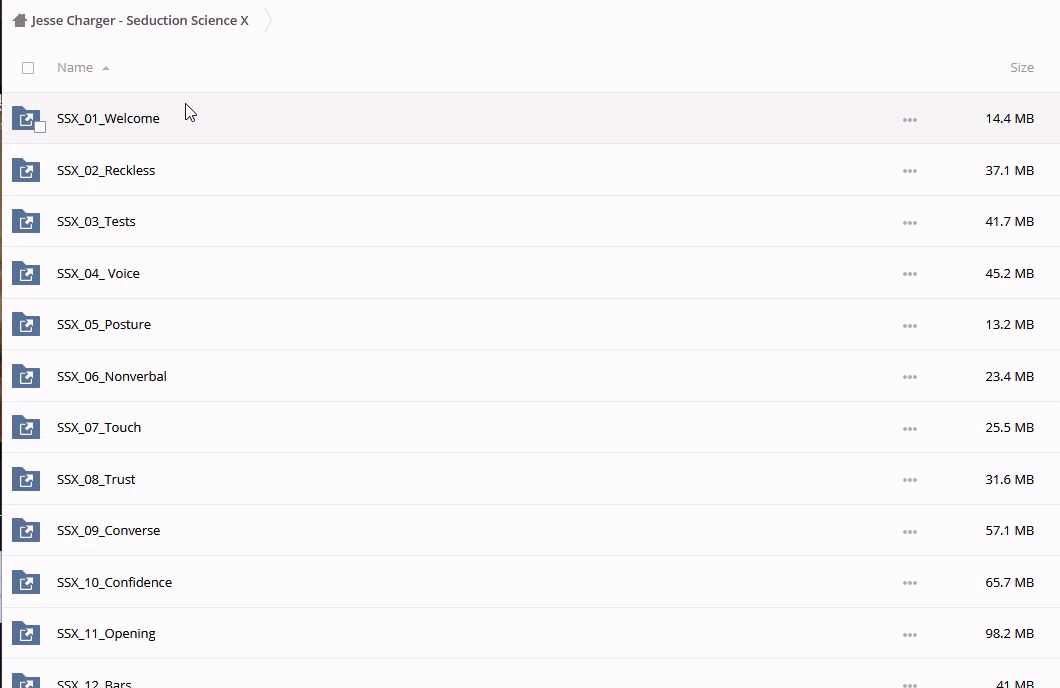This screenshot has height=688, width=1060.
Task: Open the SSX_01_Welcome folder
Action: pos(108,119)
